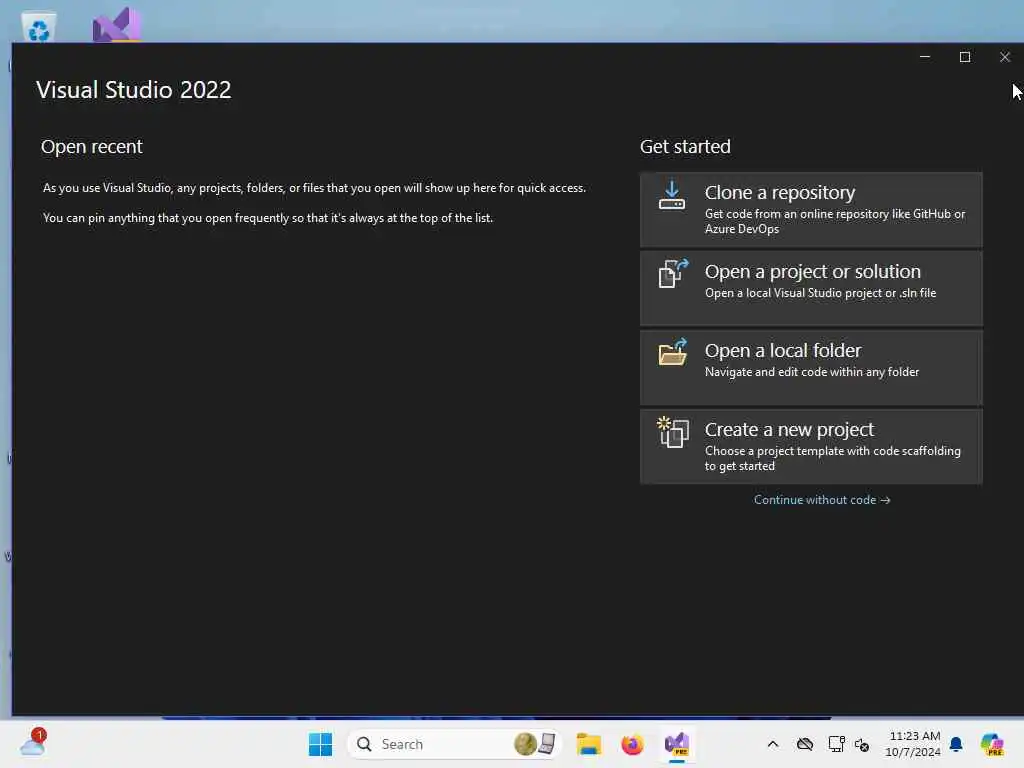The image size is (1024, 768).
Task: Open the Visual Studio desktop shortcut icon
Action: click(117, 25)
